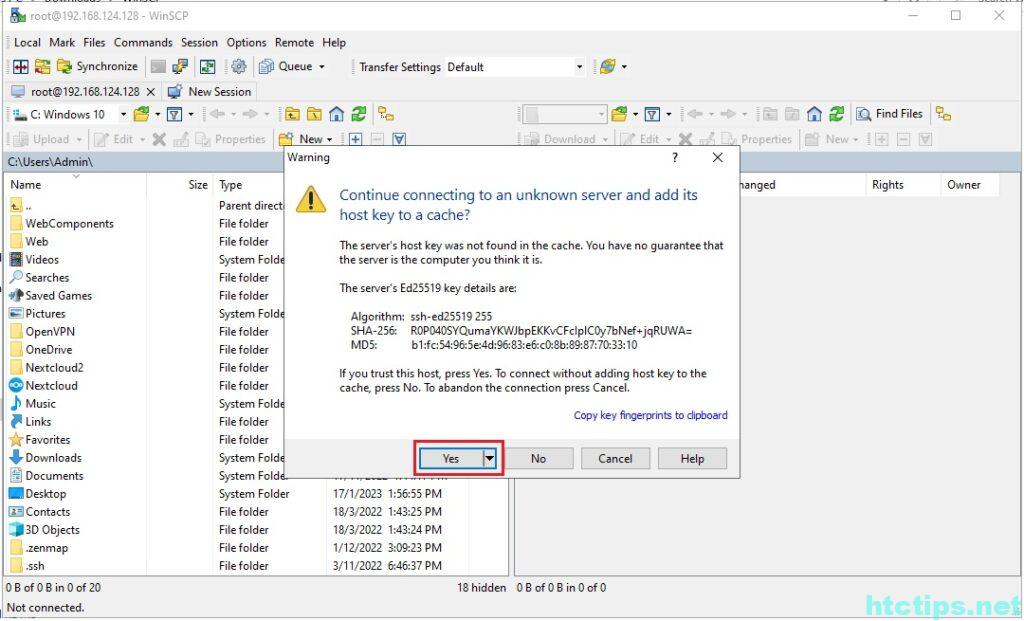Sort the local list by the Name column
The image size is (1024, 621).
click(76, 185)
